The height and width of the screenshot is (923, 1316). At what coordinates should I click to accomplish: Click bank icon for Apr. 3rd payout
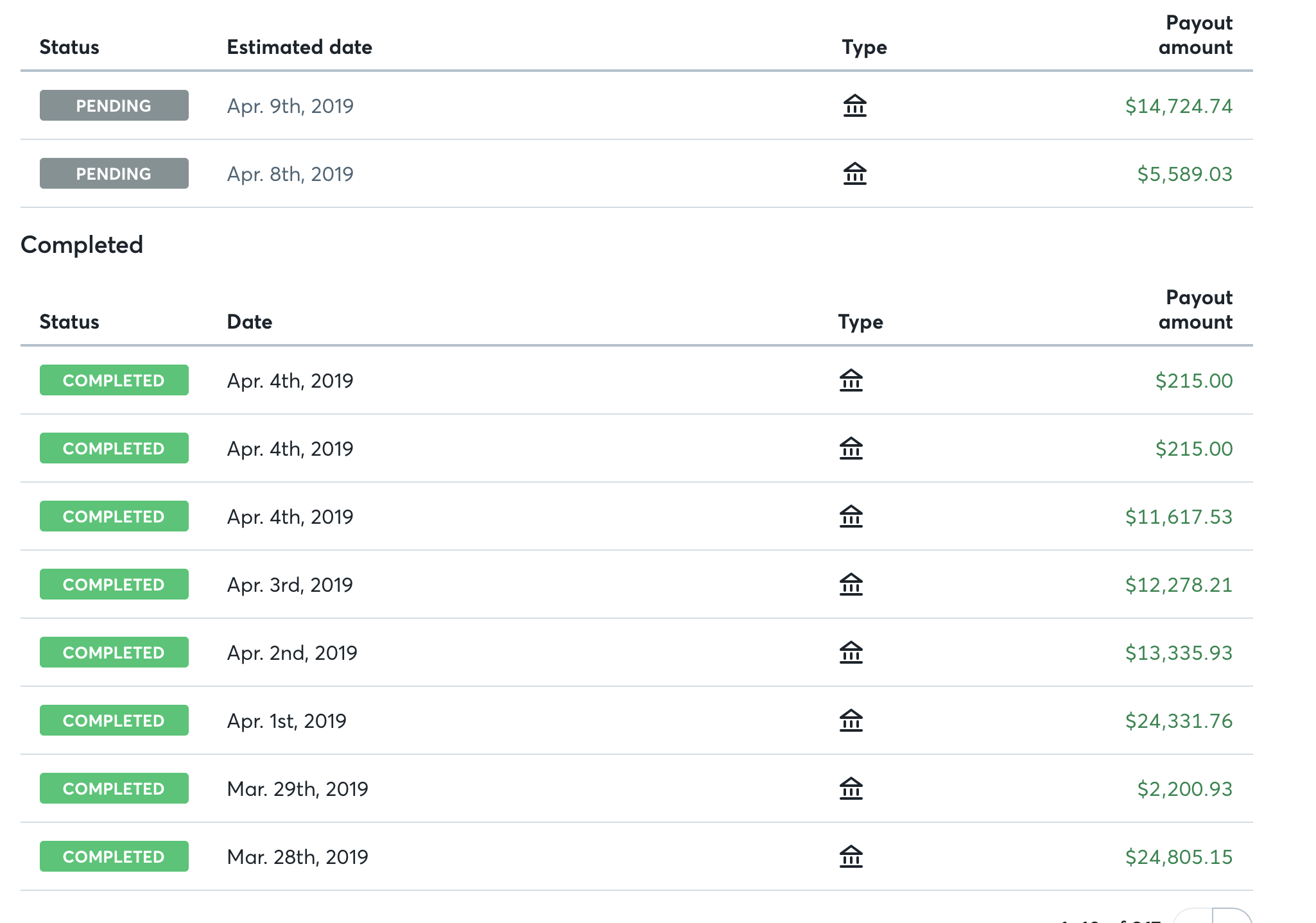pos(851,584)
